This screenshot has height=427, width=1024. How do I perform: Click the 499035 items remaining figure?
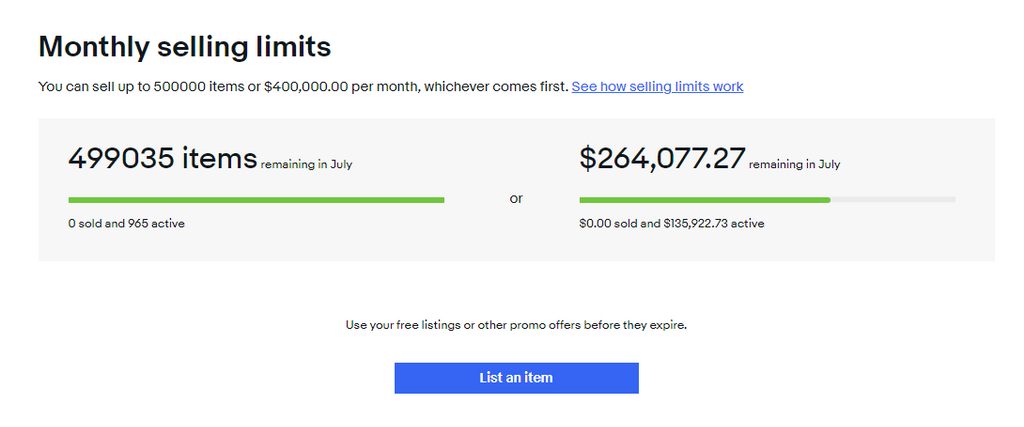click(x=163, y=159)
